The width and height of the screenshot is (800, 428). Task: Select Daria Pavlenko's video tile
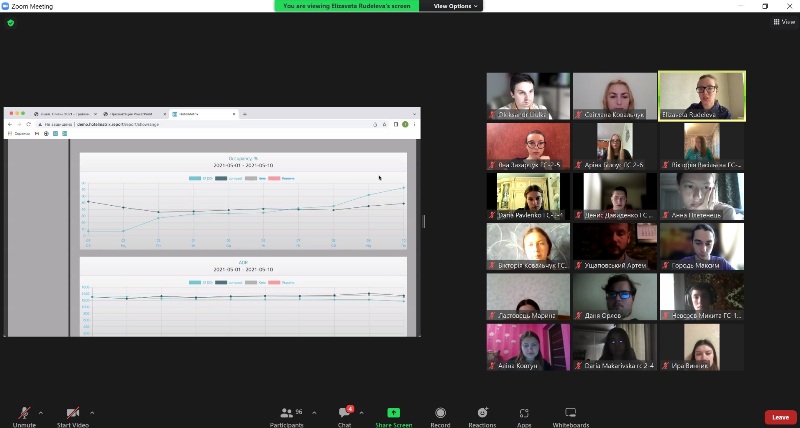point(528,196)
